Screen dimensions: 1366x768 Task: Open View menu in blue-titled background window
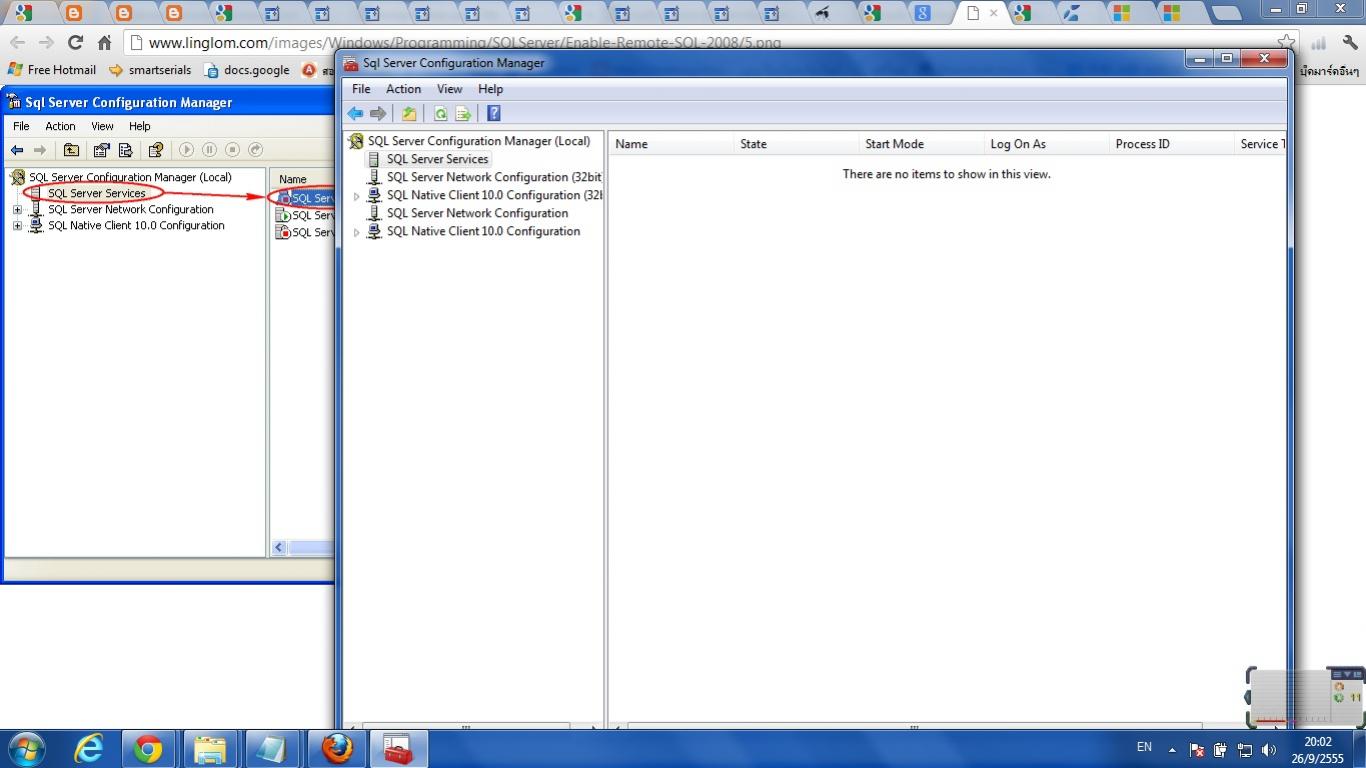[102, 126]
